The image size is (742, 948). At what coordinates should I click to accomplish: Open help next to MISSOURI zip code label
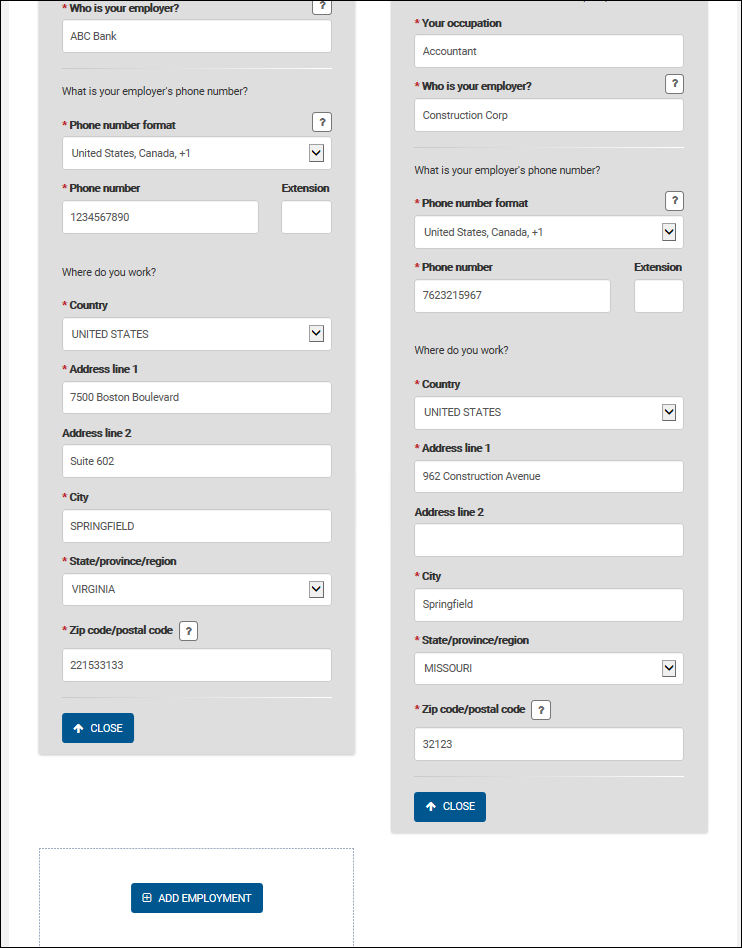541,710
